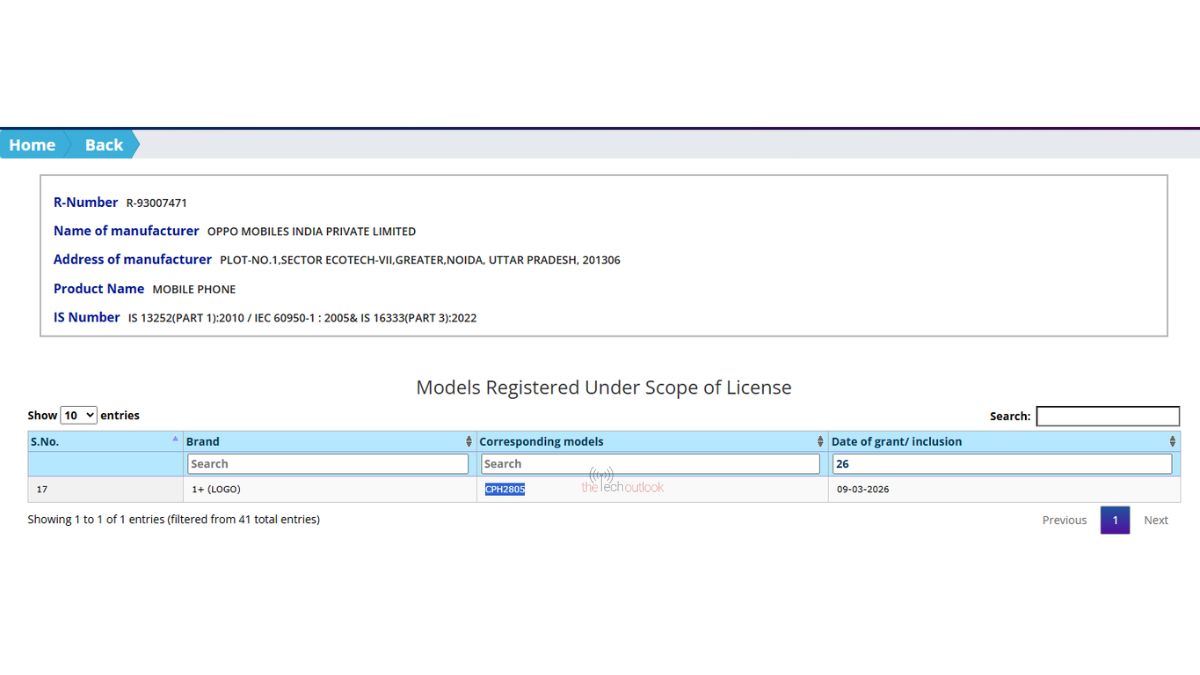Click the Brand column sort arrows

point(469,441)
